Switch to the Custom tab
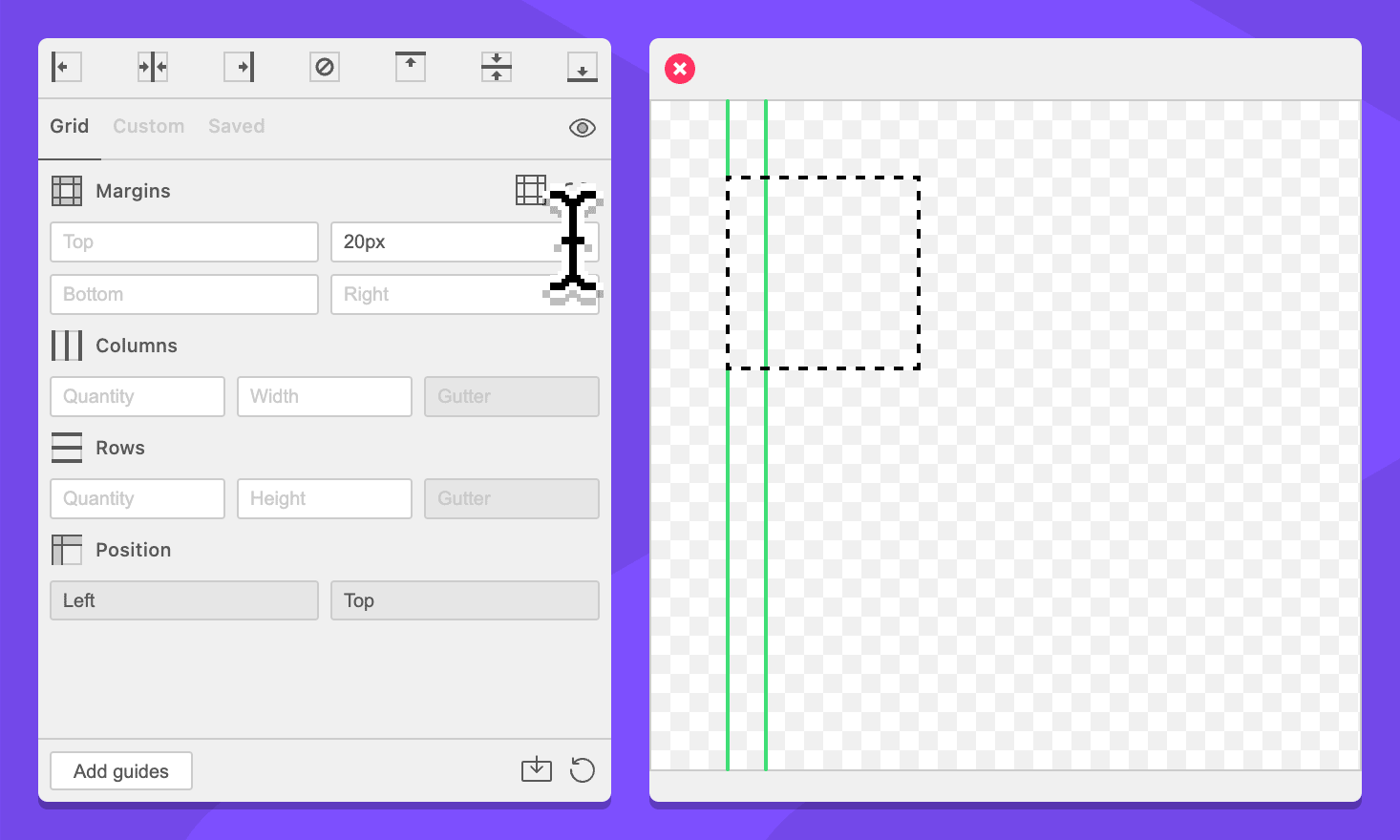Viewport: 1400px width, 840px height. click(x=148, y=126)
